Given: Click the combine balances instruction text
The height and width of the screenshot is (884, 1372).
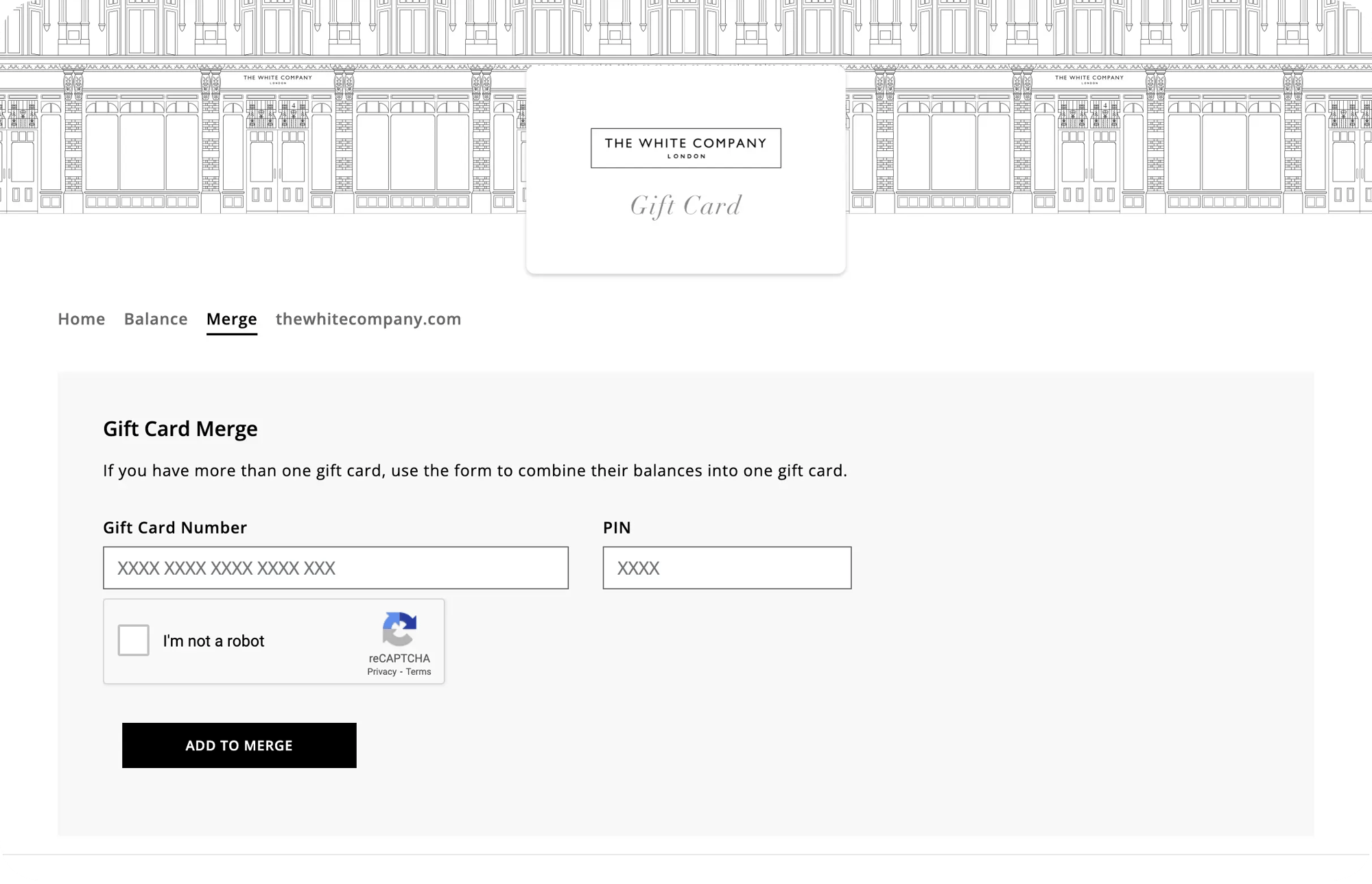Looking at the screenshot, I should click(475, 471).
